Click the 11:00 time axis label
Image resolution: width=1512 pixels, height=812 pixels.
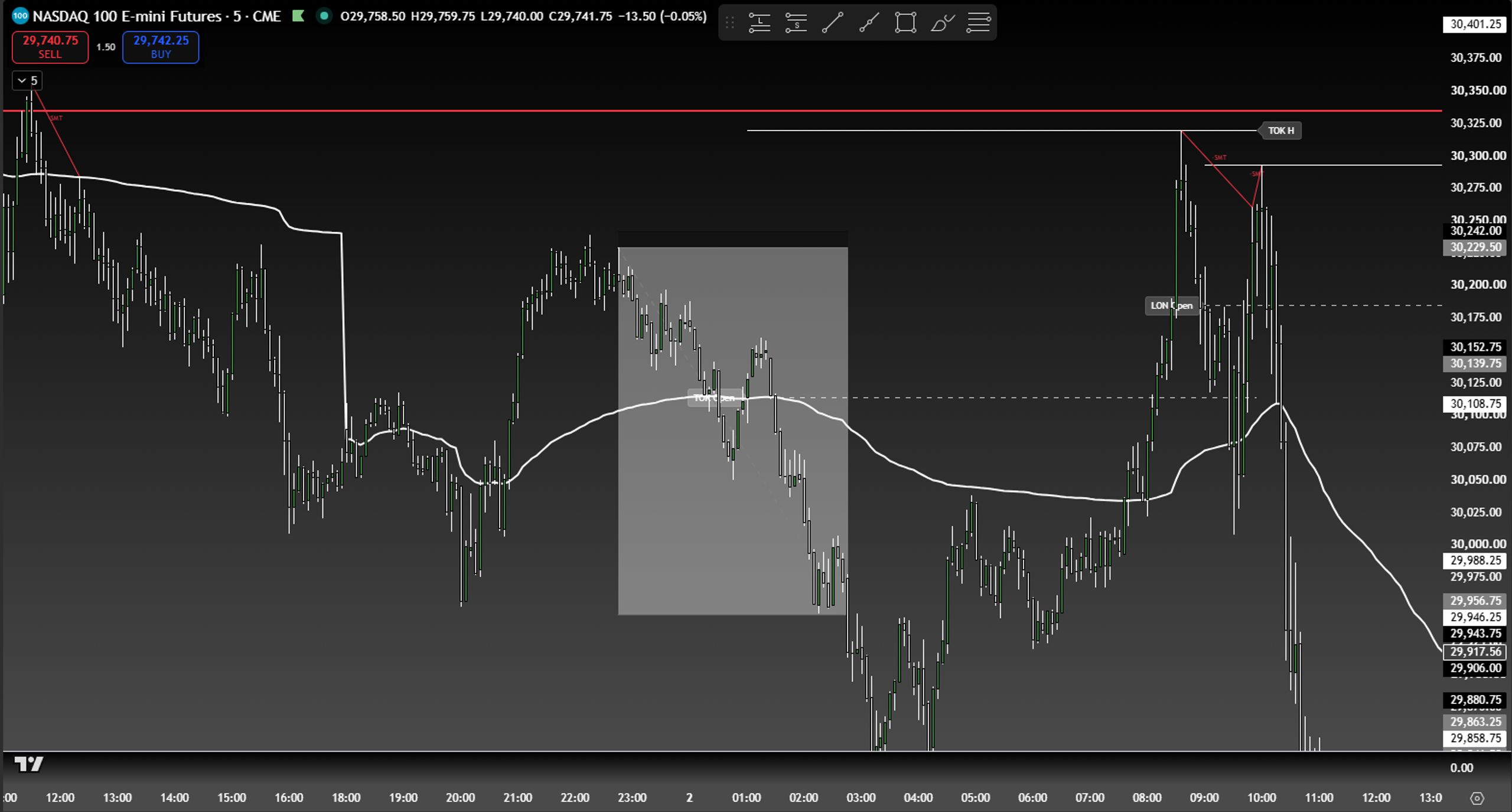pos(1319,798)
